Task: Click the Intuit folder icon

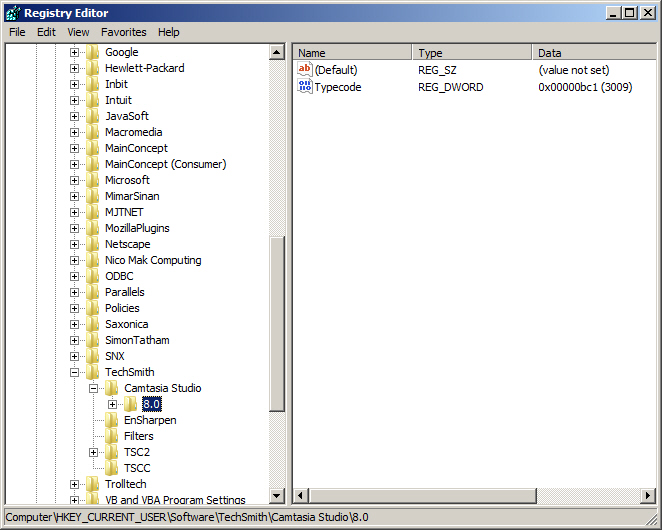Action: pos(92,101)
